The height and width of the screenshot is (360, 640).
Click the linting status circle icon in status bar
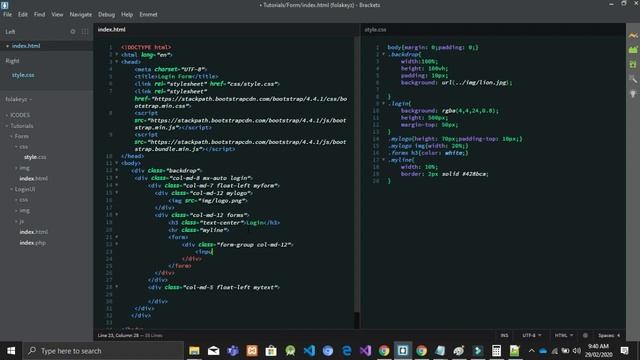coord(585,336)
